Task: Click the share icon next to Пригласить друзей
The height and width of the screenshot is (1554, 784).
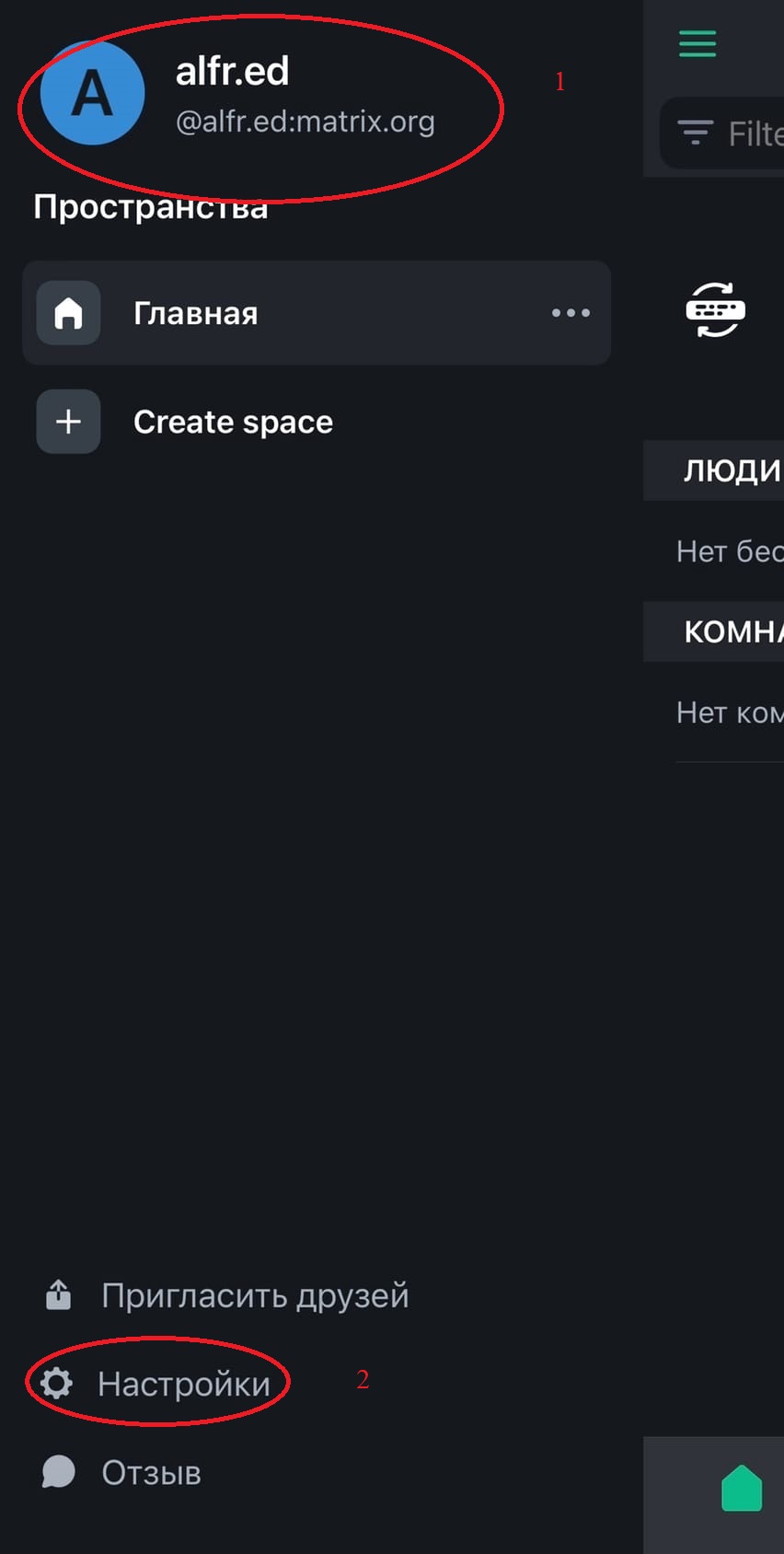Action: 59,1294
